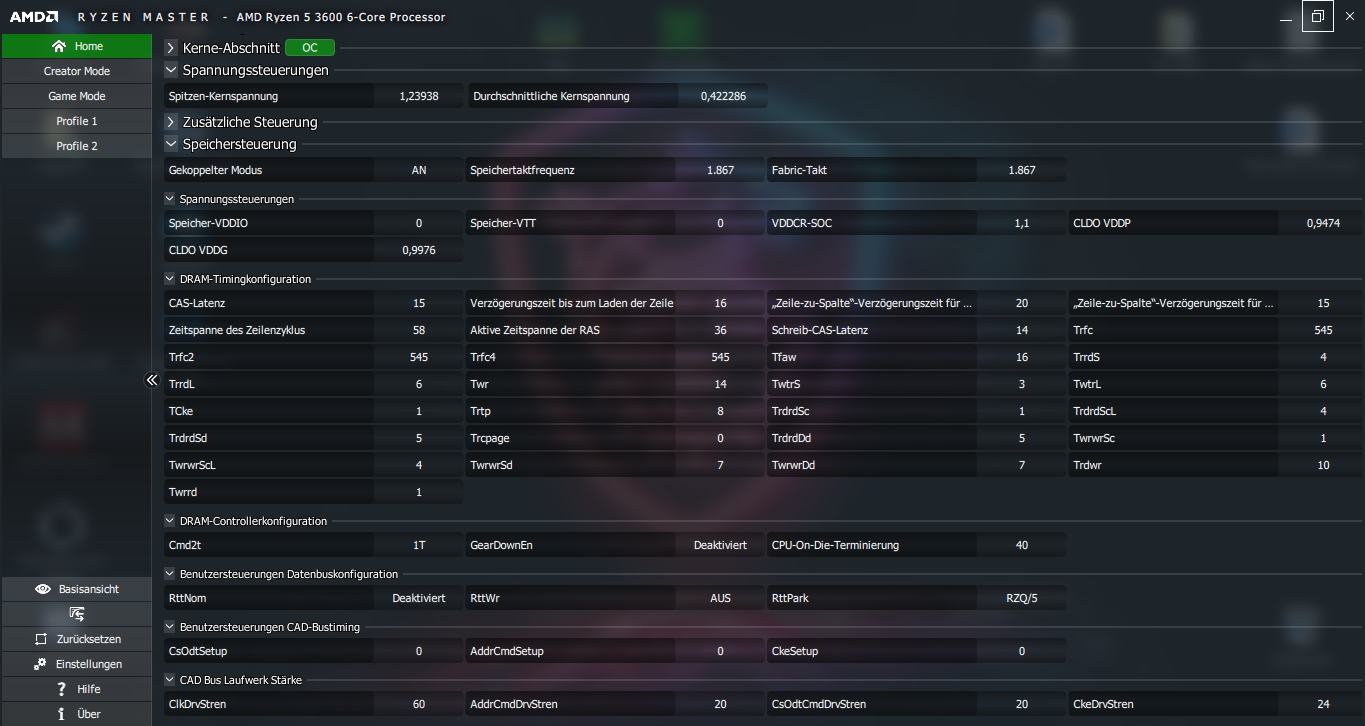The height and width of the screenshot is (726, 1365).
Task: Click Zeitspanne des Zeilenzyklus value 58
Action: click(418, 330)
